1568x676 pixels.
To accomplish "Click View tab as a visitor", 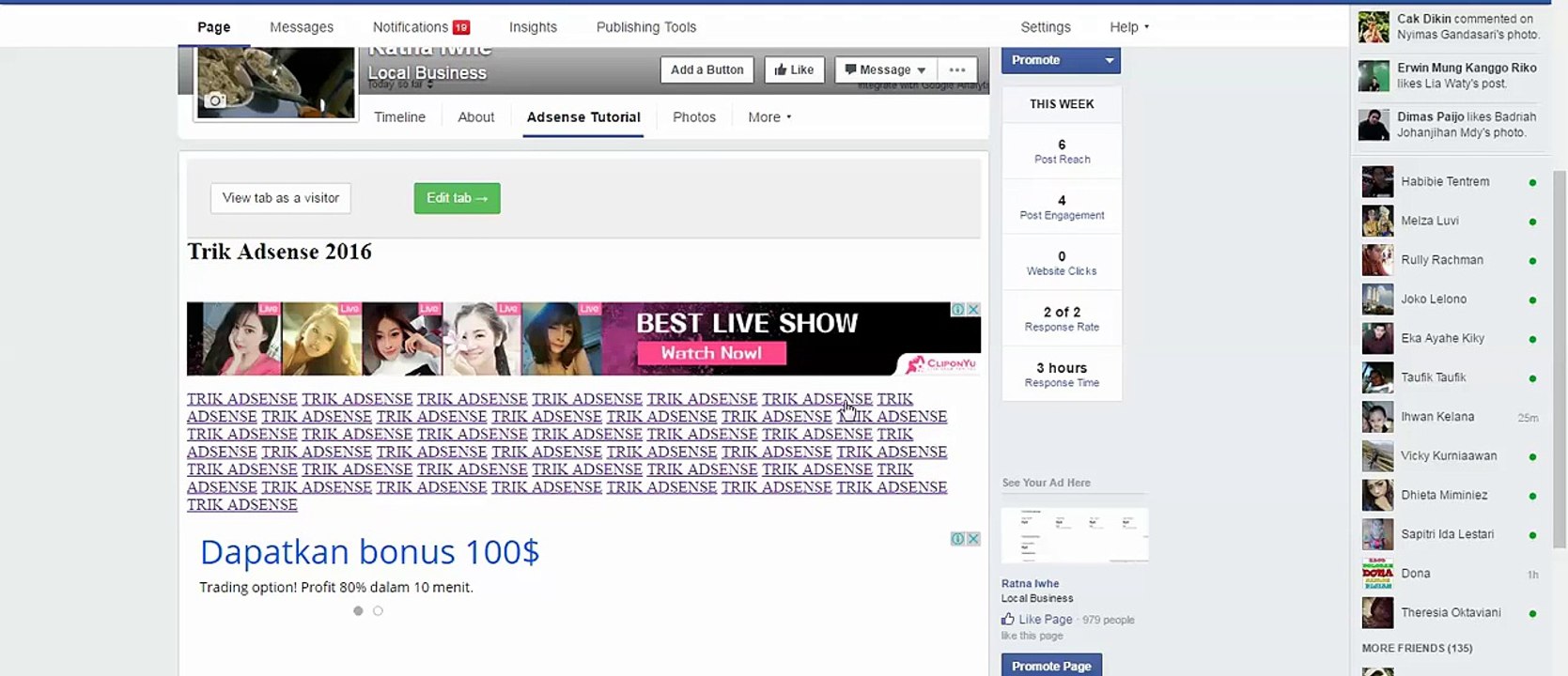I will pyautogui.click(x=281, y=198).
